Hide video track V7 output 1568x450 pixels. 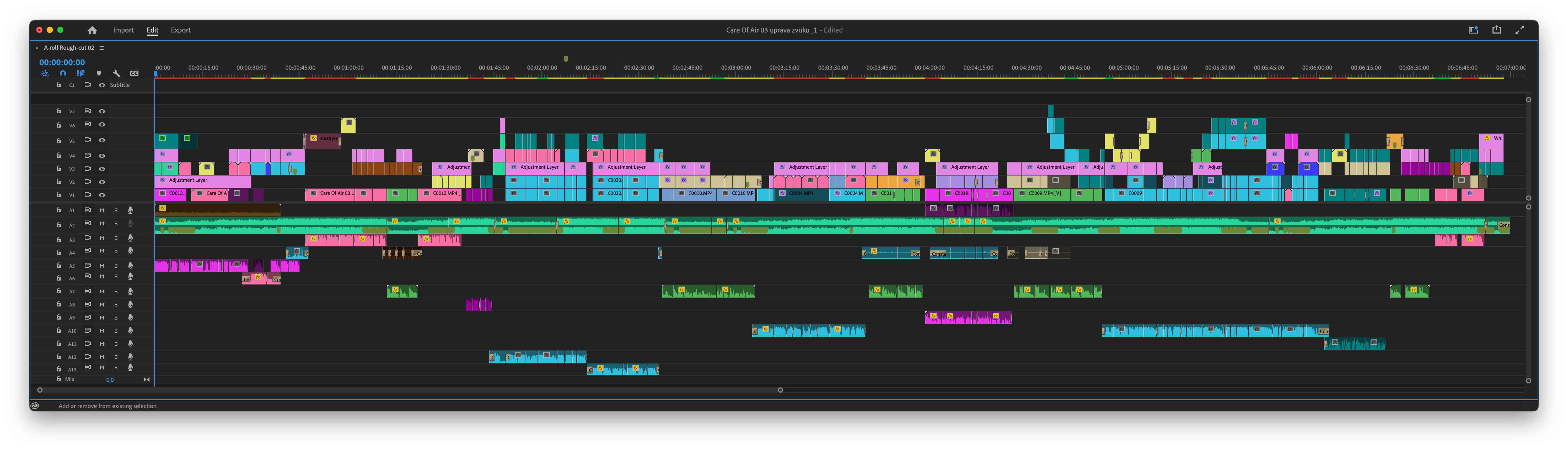102,111
